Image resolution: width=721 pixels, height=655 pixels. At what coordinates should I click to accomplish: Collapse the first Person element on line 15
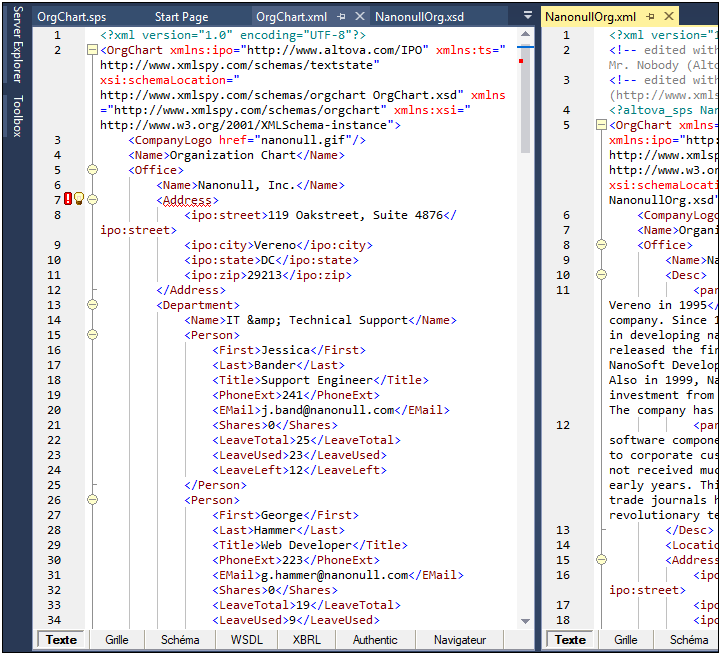coord(93,335)
